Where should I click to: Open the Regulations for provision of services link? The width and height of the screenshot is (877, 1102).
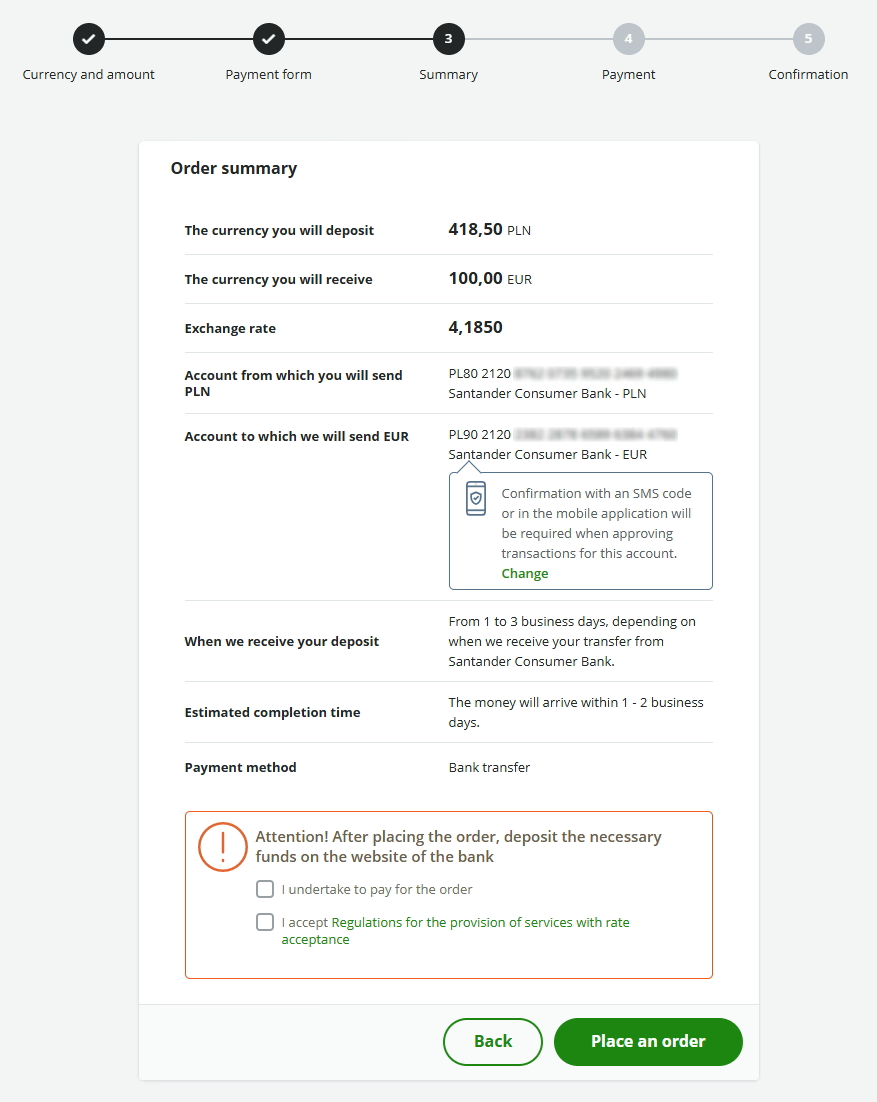tap(480, 923)
